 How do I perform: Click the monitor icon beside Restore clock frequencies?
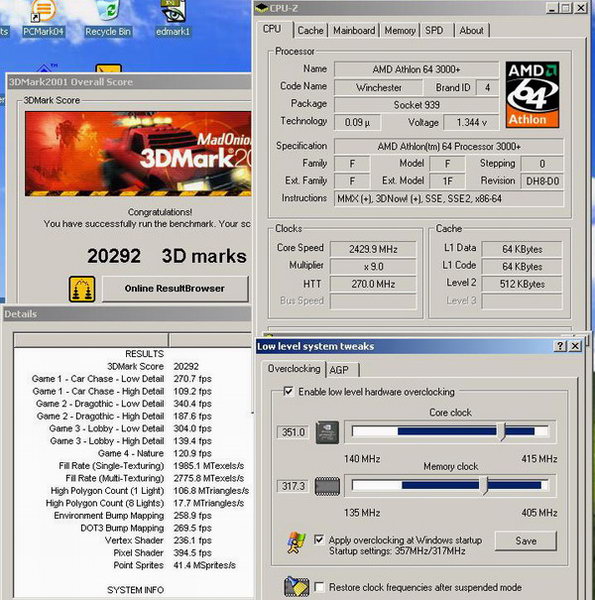[x=297, y=587]
